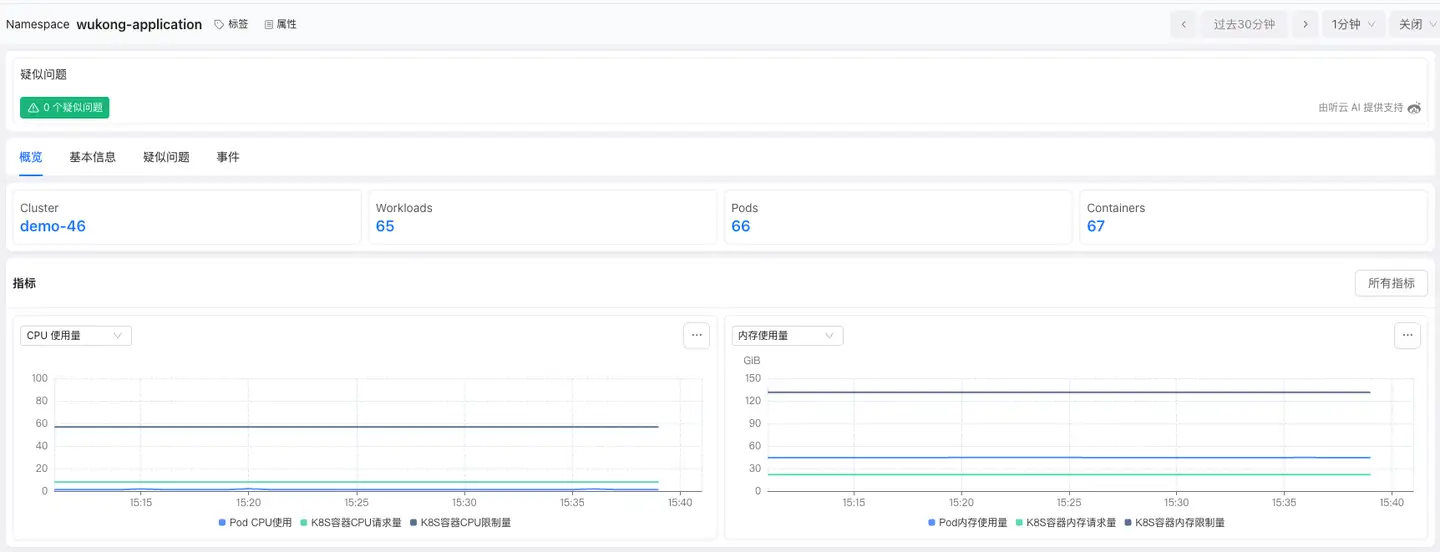The width and height of the screenshot is (1440, 552).
Task: Open the 内存使用量 metric dropdown
Action: [x=787, y=336]
